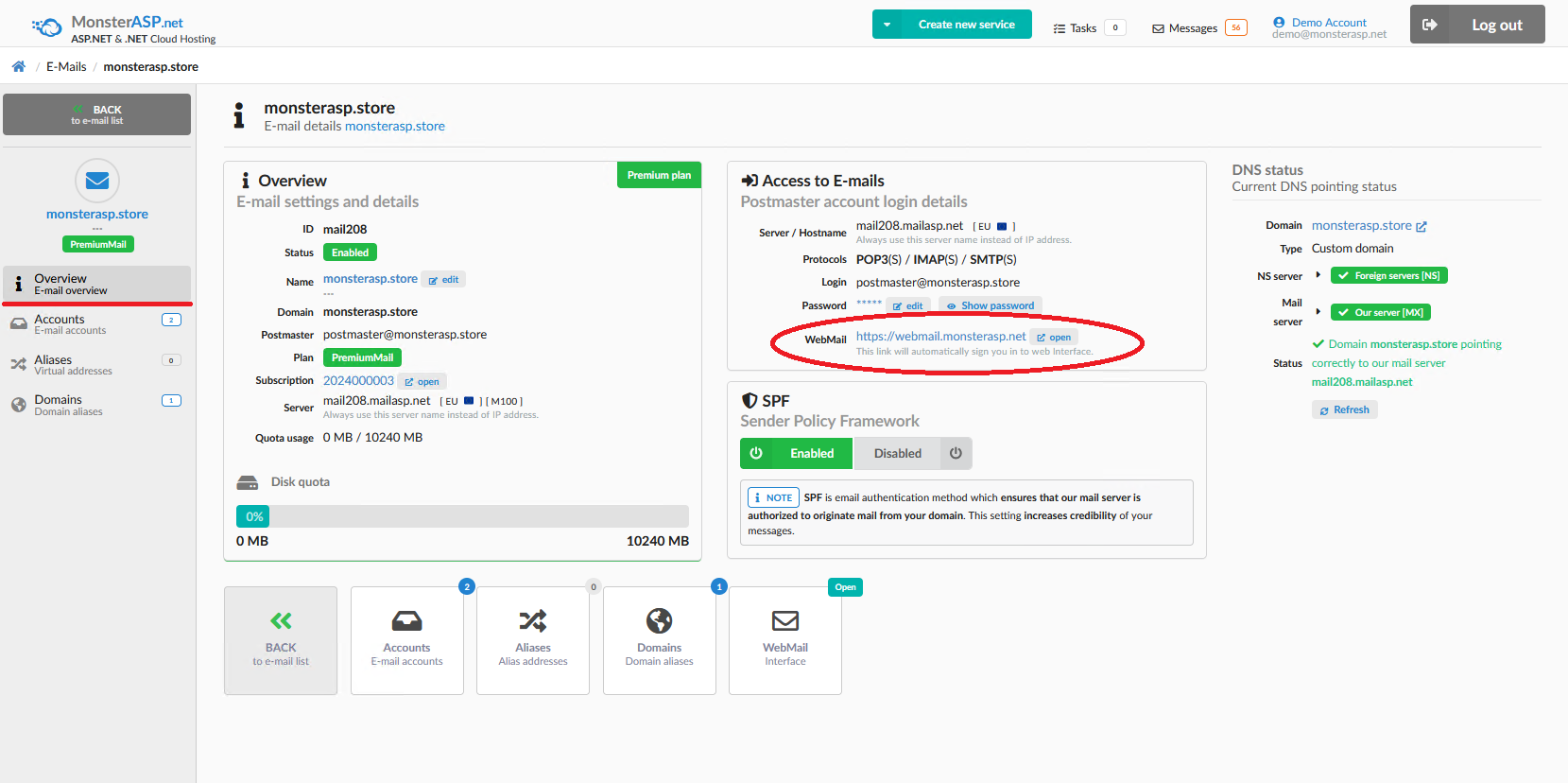The width and height of the screenshot is (1568, 783).
Task: Click the Accounts count badge 2 in sidebar
Action: [171, 320]
